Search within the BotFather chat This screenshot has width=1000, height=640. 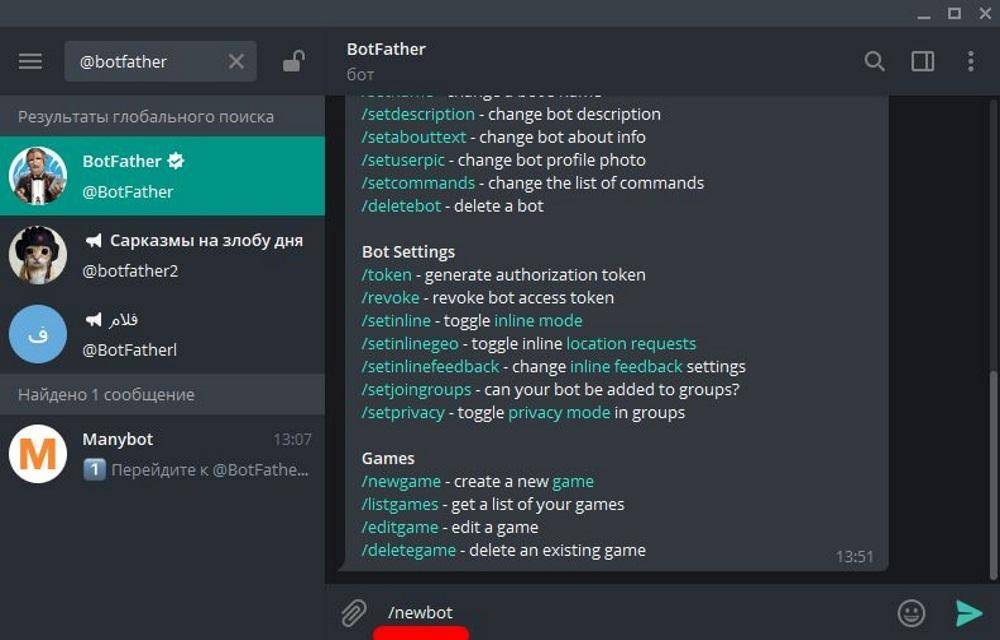tap(874, 61)
